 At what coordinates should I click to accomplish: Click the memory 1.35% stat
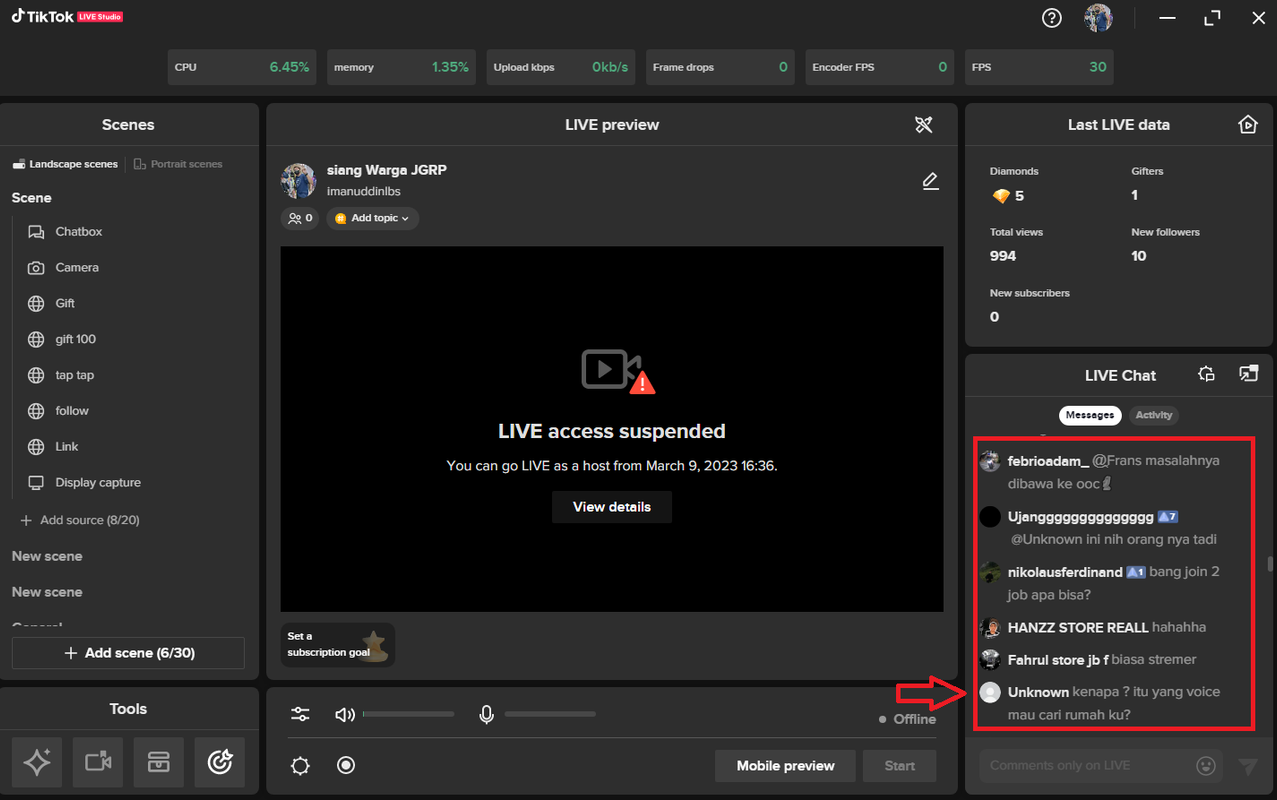402,67
